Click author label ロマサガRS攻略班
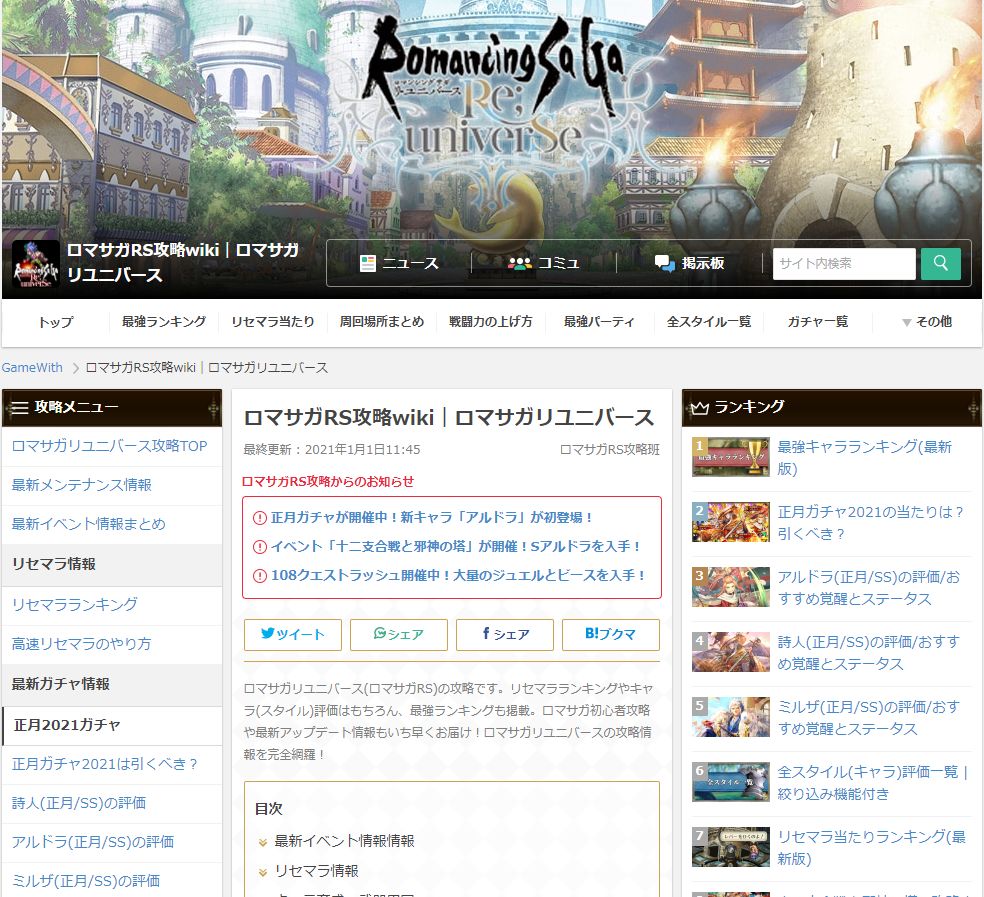 tap(609, 450)
